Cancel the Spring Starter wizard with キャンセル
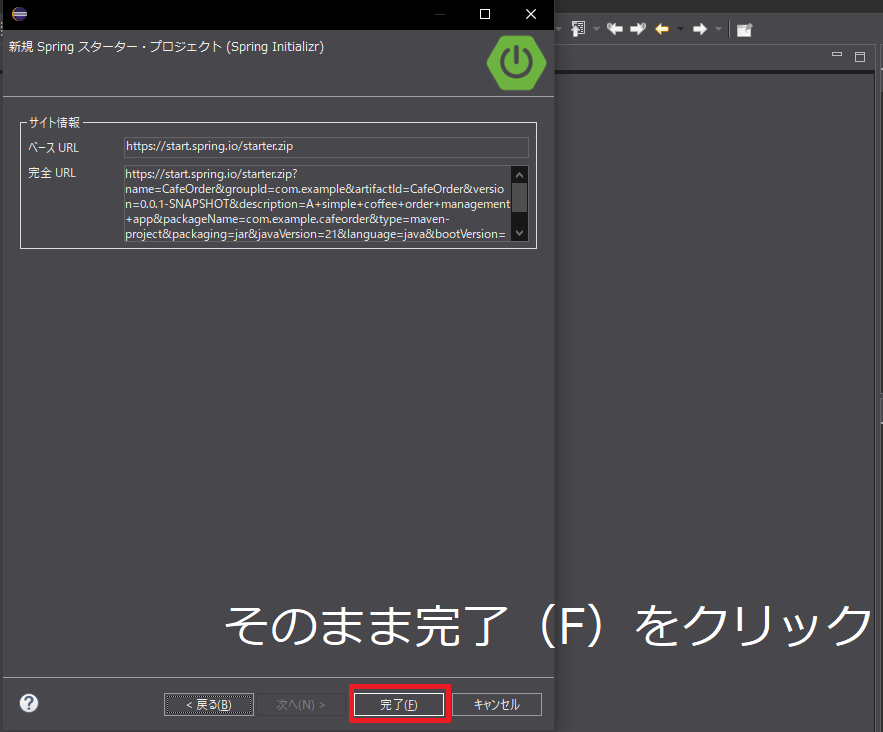The height and width of the screenshot is (732, 883). point(497,704)
